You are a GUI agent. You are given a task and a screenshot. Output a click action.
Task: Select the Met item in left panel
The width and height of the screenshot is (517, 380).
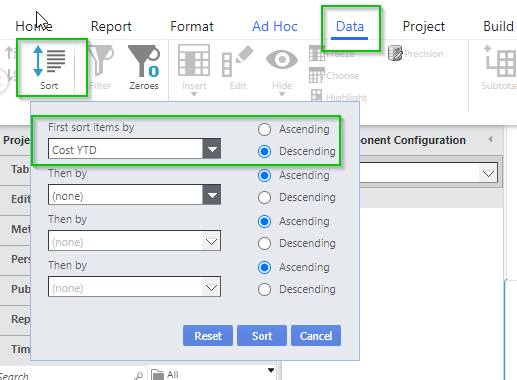coord(15,229)
